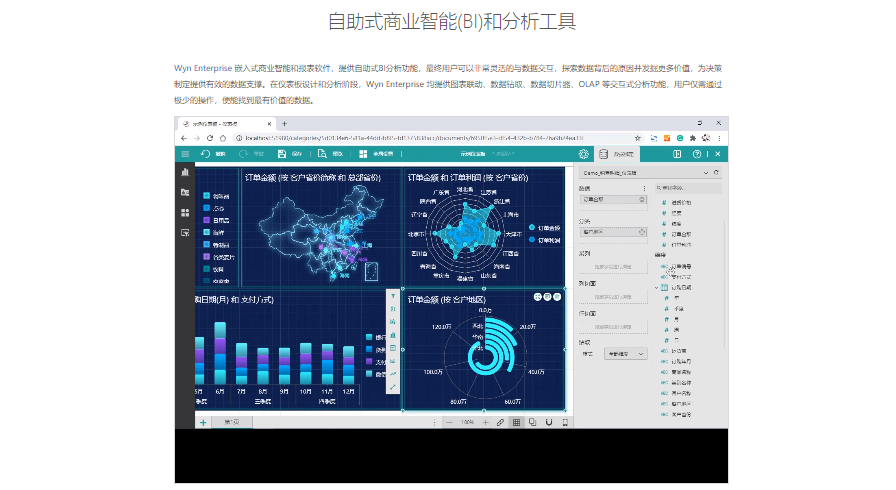
Task: Toggle the 订单利润 legend item on the radar chart
Action: [x=545, y=240]
